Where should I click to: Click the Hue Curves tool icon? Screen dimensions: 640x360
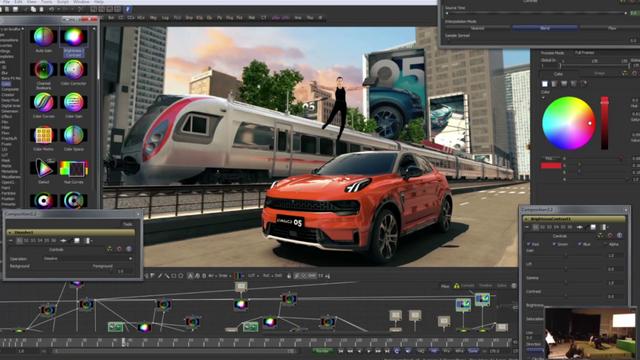coord(73,168)
